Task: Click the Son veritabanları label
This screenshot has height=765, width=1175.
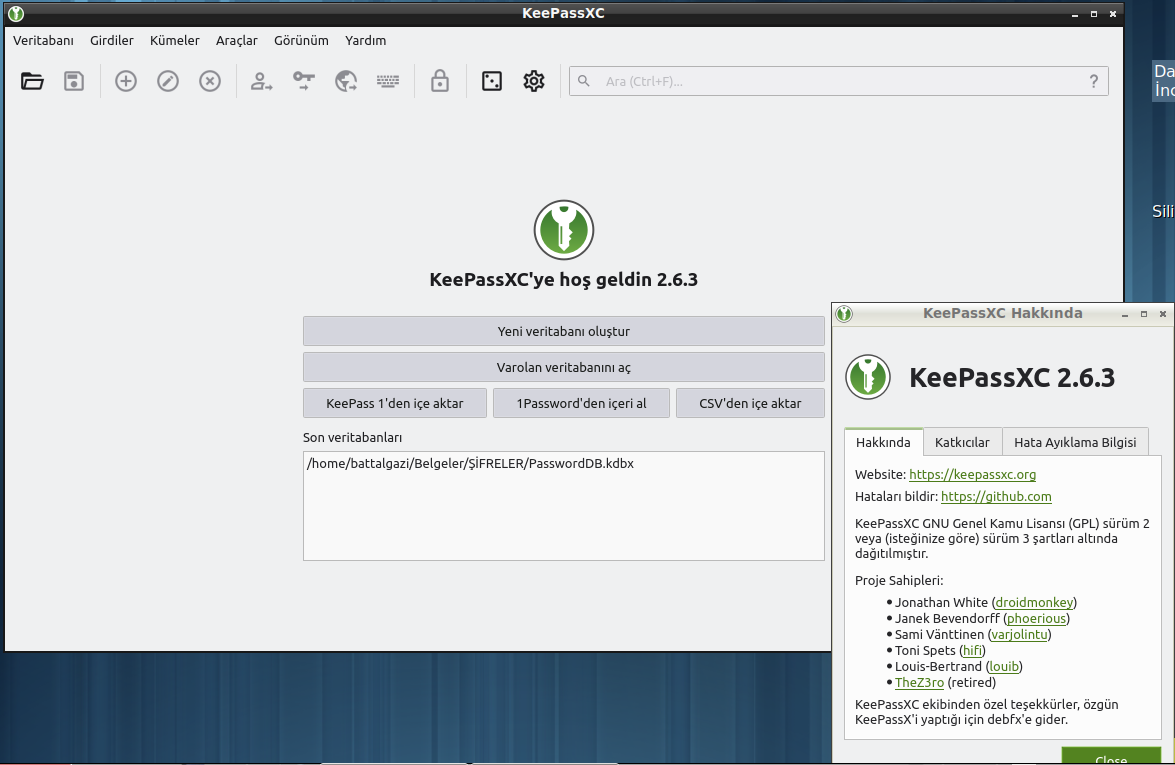Action: coord(352,438)
